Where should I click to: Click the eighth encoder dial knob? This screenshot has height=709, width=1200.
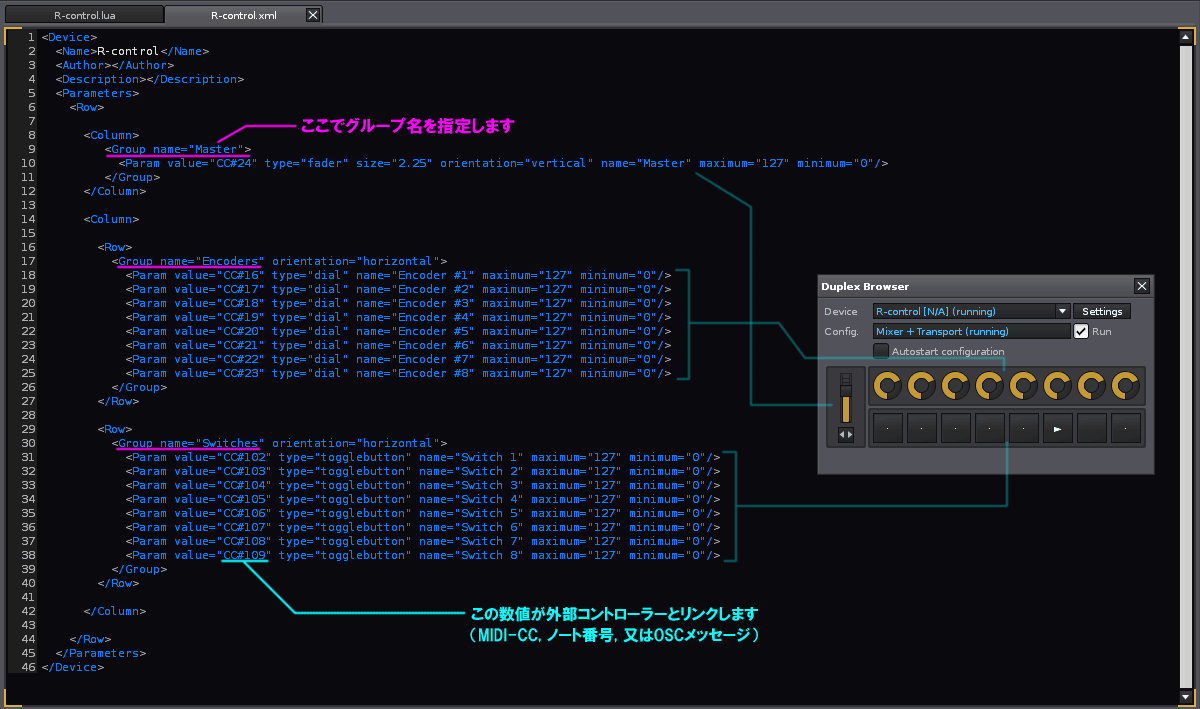tap(1124, 385)
